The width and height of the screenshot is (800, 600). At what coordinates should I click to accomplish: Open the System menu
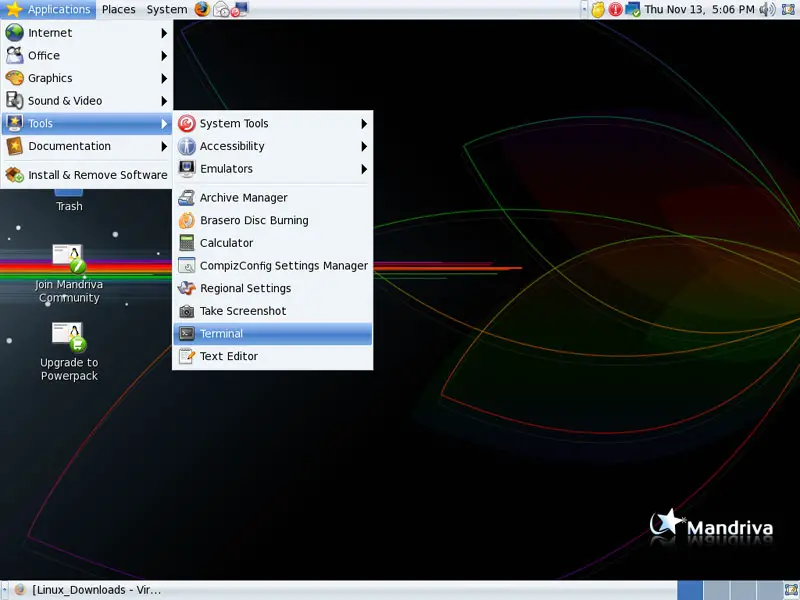tap(166, 9)
